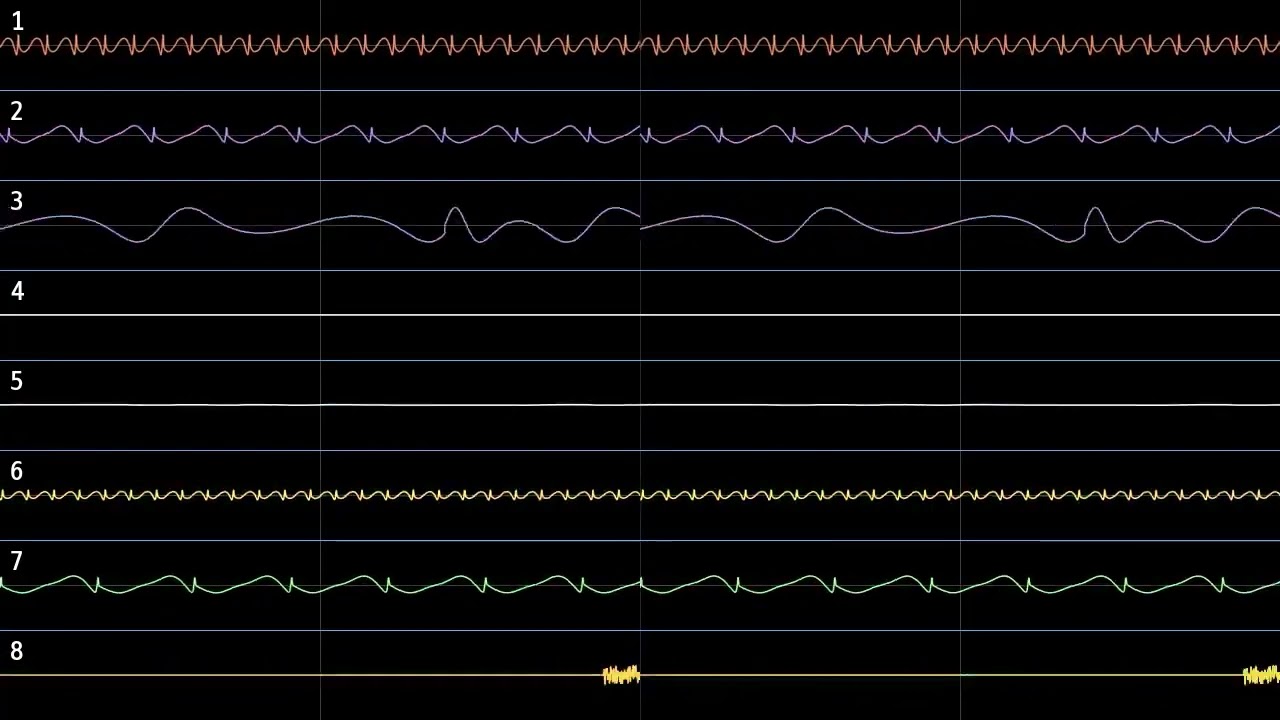Click the noise burst at channel 8's right end

tap(1261, 675)
